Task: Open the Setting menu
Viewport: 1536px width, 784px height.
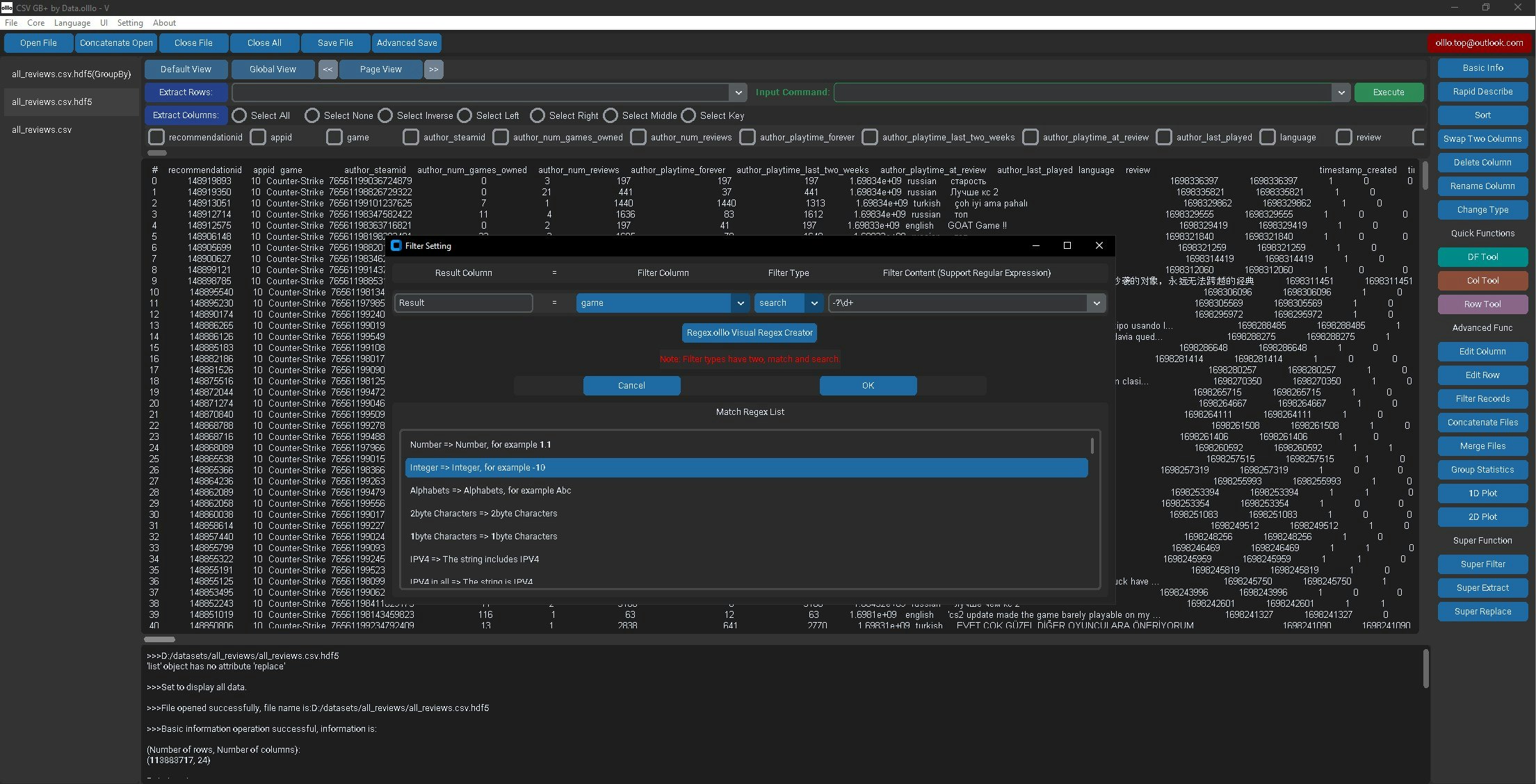Action: pyautogui.click(x=130, y=23)
